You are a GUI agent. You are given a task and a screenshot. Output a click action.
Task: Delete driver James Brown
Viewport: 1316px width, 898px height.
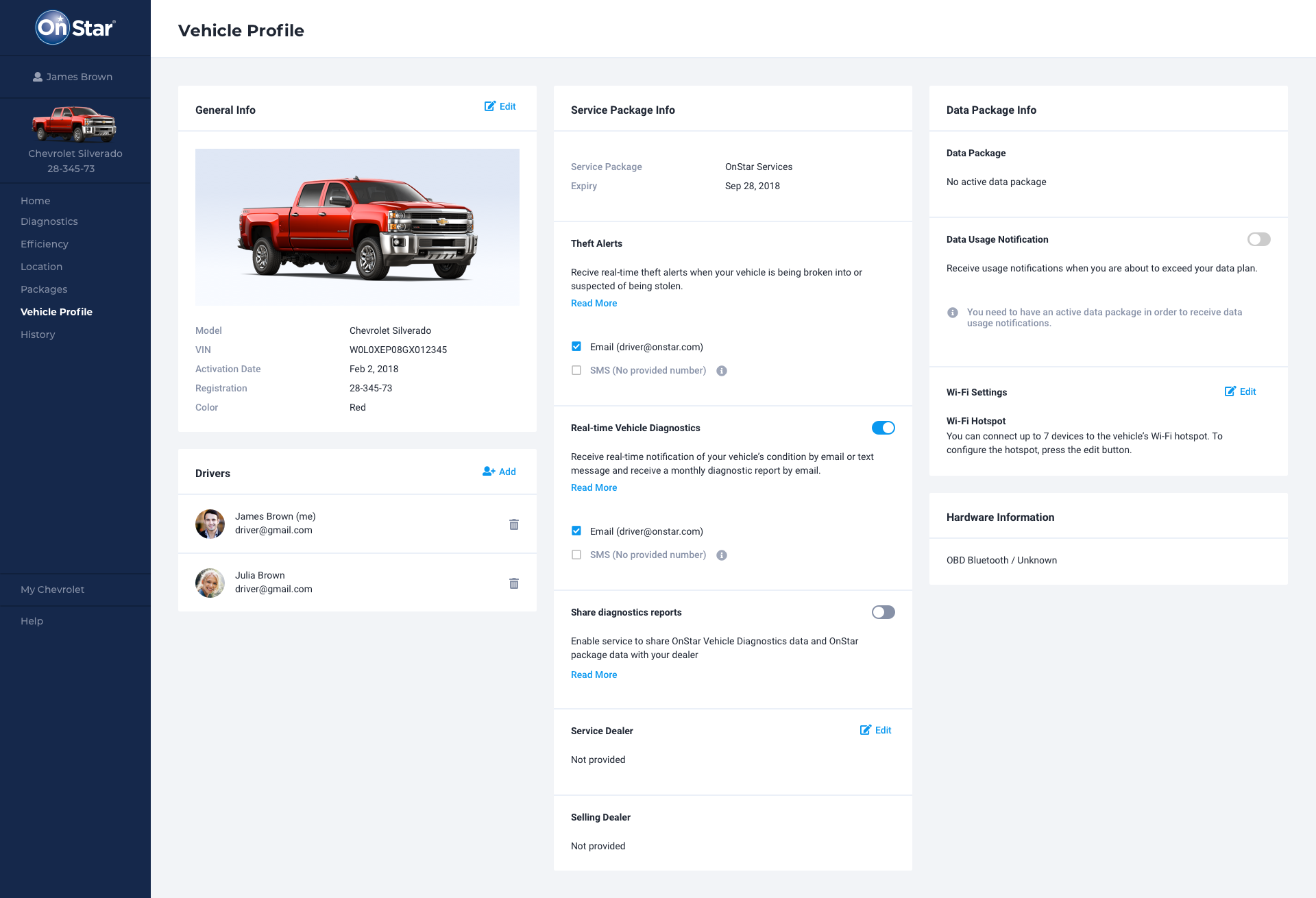[514, 524]
